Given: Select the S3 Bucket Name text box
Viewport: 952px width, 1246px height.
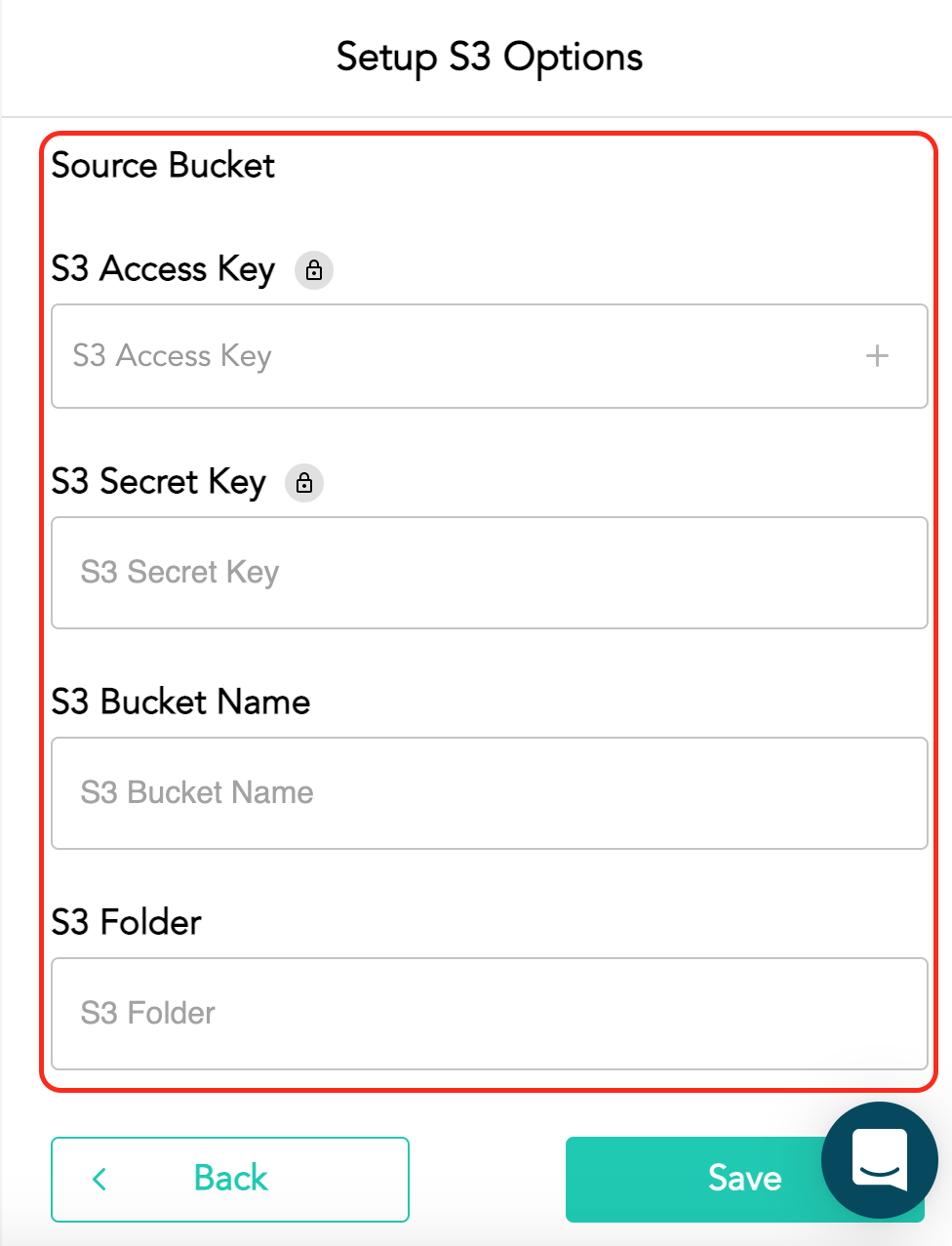Looking at the screenshot, I should pyautogui.click(x=488, y=793).
